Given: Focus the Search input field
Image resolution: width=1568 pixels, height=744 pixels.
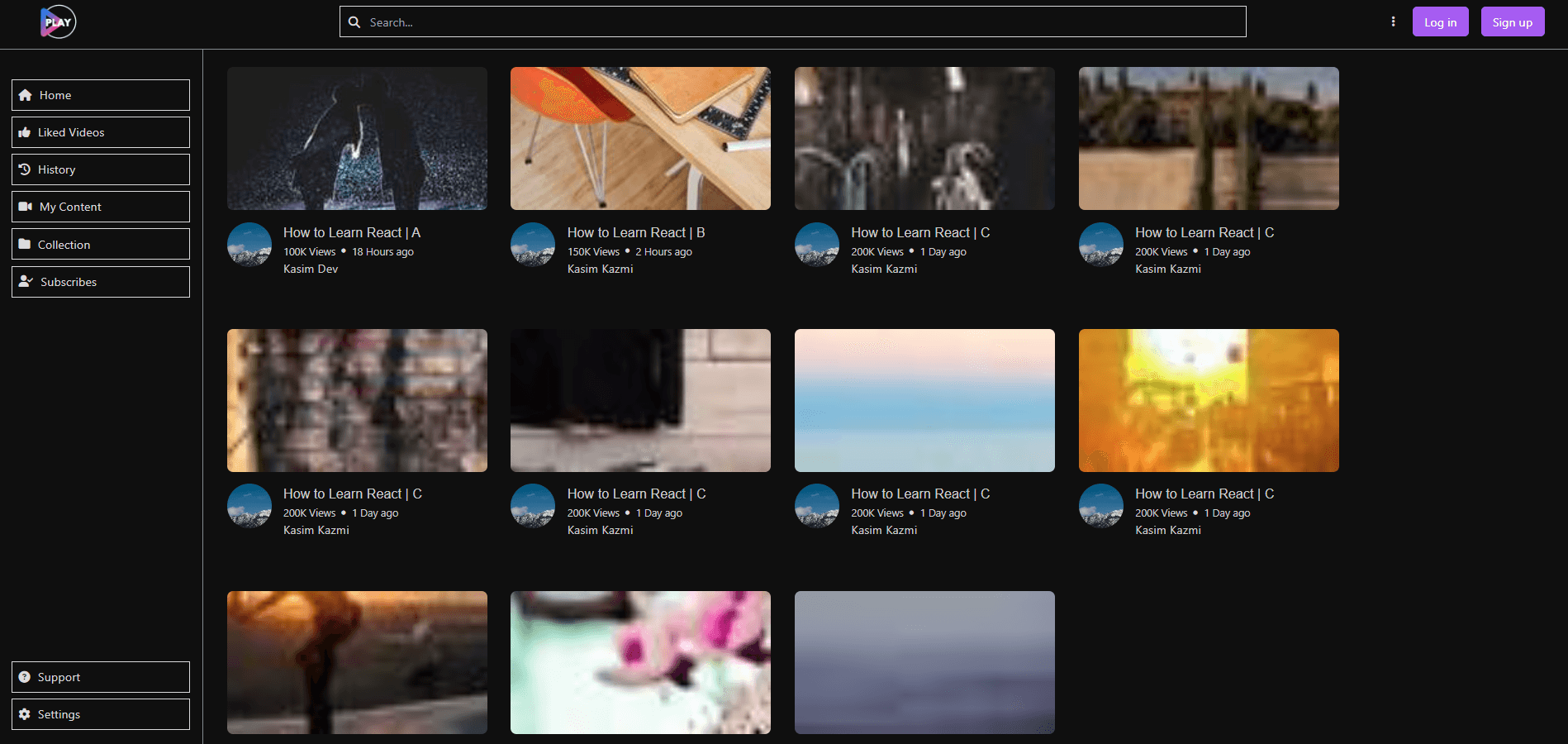Looking at the screenshot, I should click(x=793, y=21).
